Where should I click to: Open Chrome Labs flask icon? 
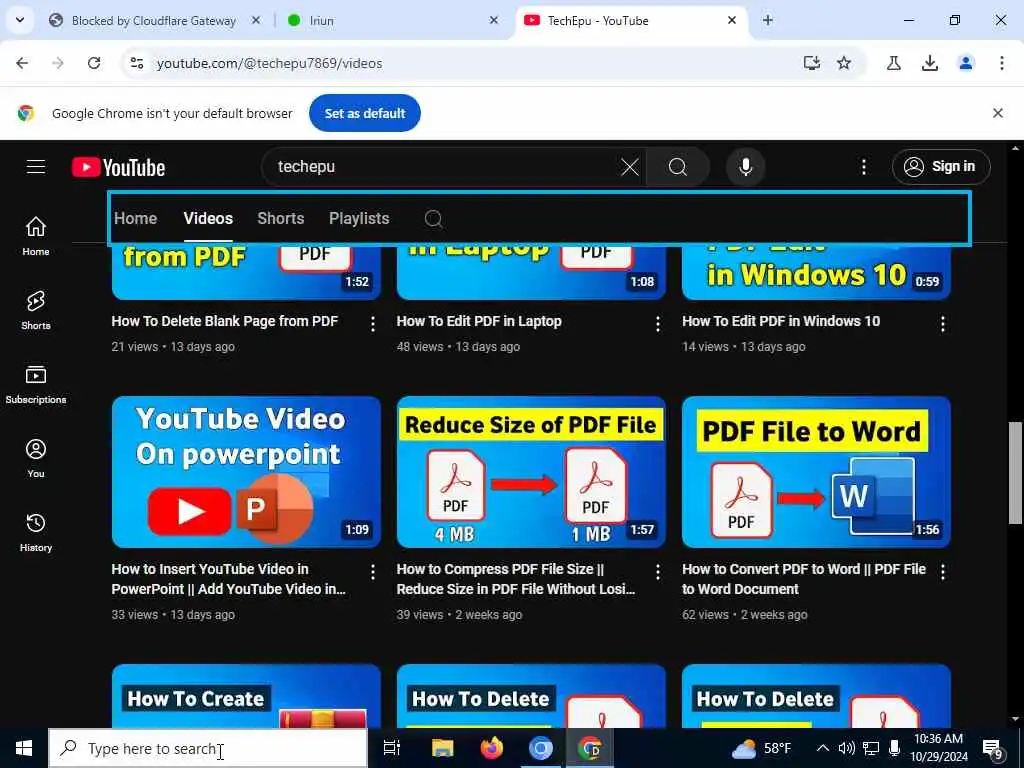[893, 63]
